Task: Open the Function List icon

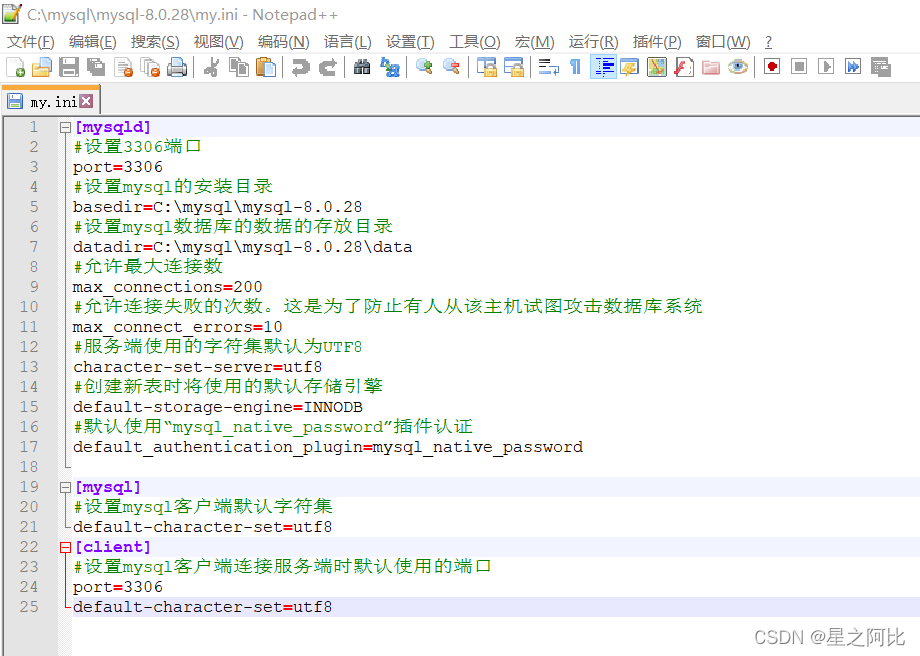Action: [684, 67]
